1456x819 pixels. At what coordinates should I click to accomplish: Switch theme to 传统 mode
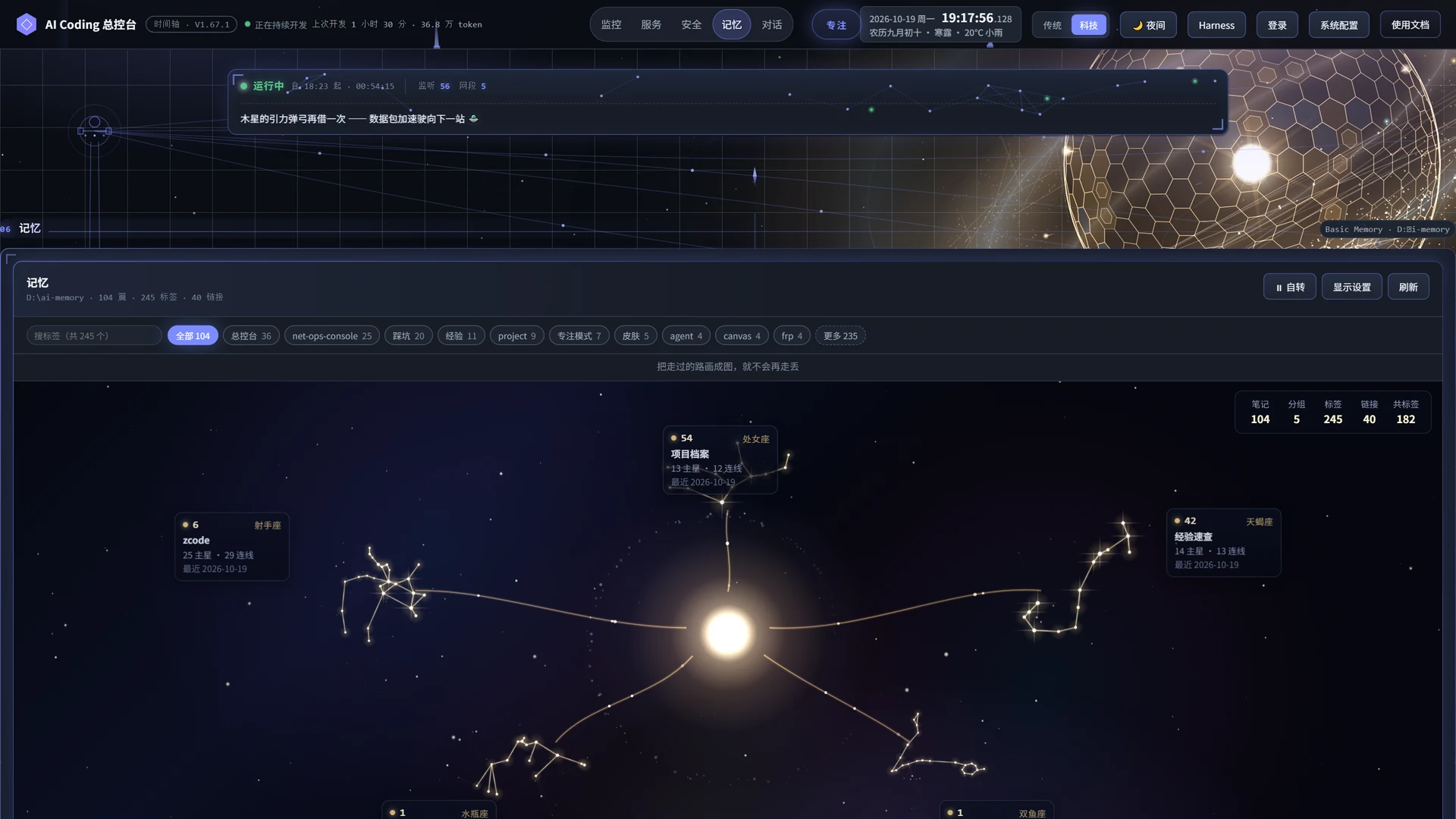pyautogui.click(x=1052, y=25)
